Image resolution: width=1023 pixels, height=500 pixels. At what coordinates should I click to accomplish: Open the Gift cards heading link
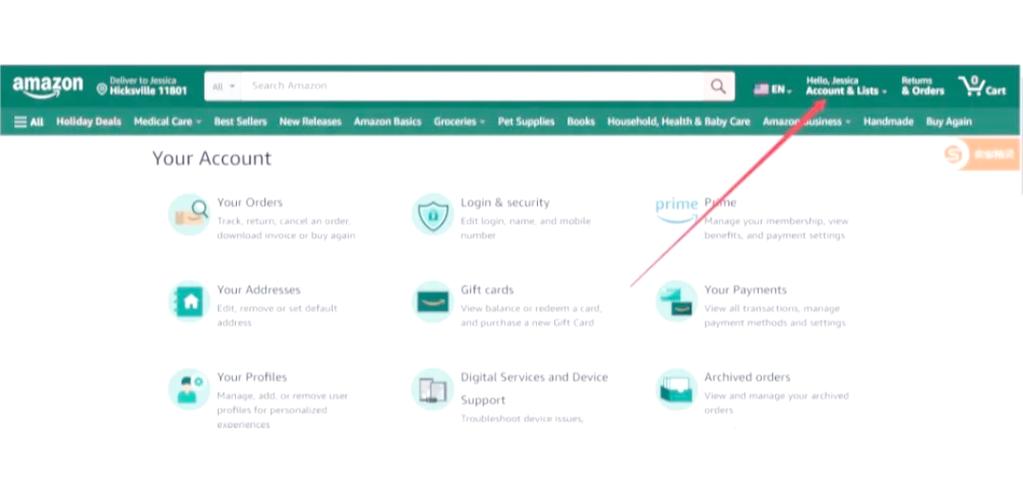click(x=487, y=290)
